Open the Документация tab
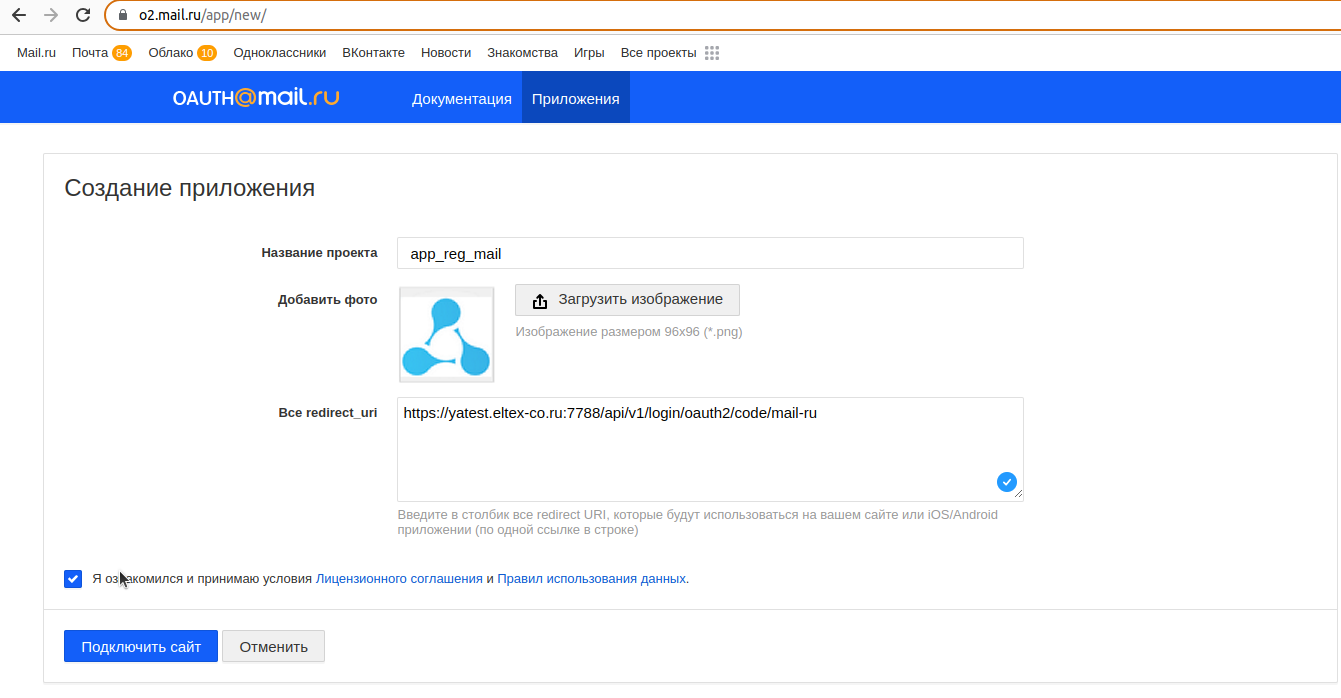The image size is (1341, 698). tap(462, 99)
